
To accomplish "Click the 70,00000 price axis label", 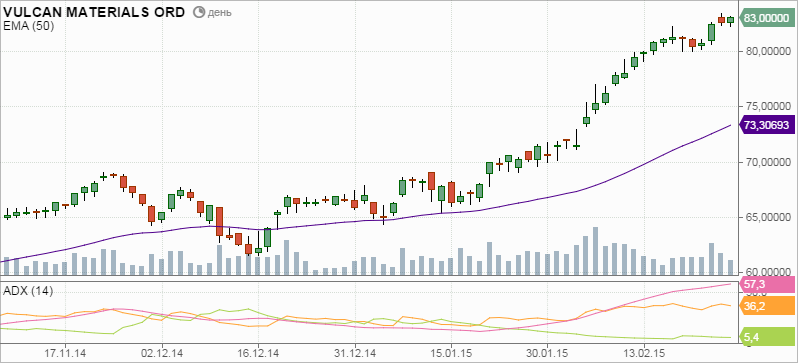I will [x=767, y=162].
